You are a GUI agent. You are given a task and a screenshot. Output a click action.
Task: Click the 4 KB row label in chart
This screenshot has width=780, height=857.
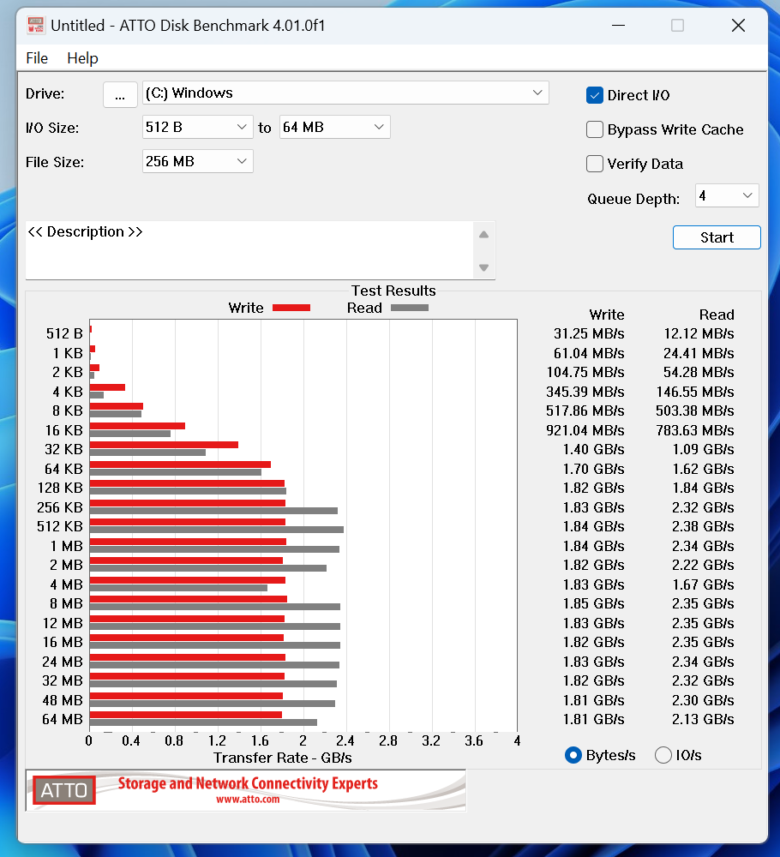click(68, 391)
